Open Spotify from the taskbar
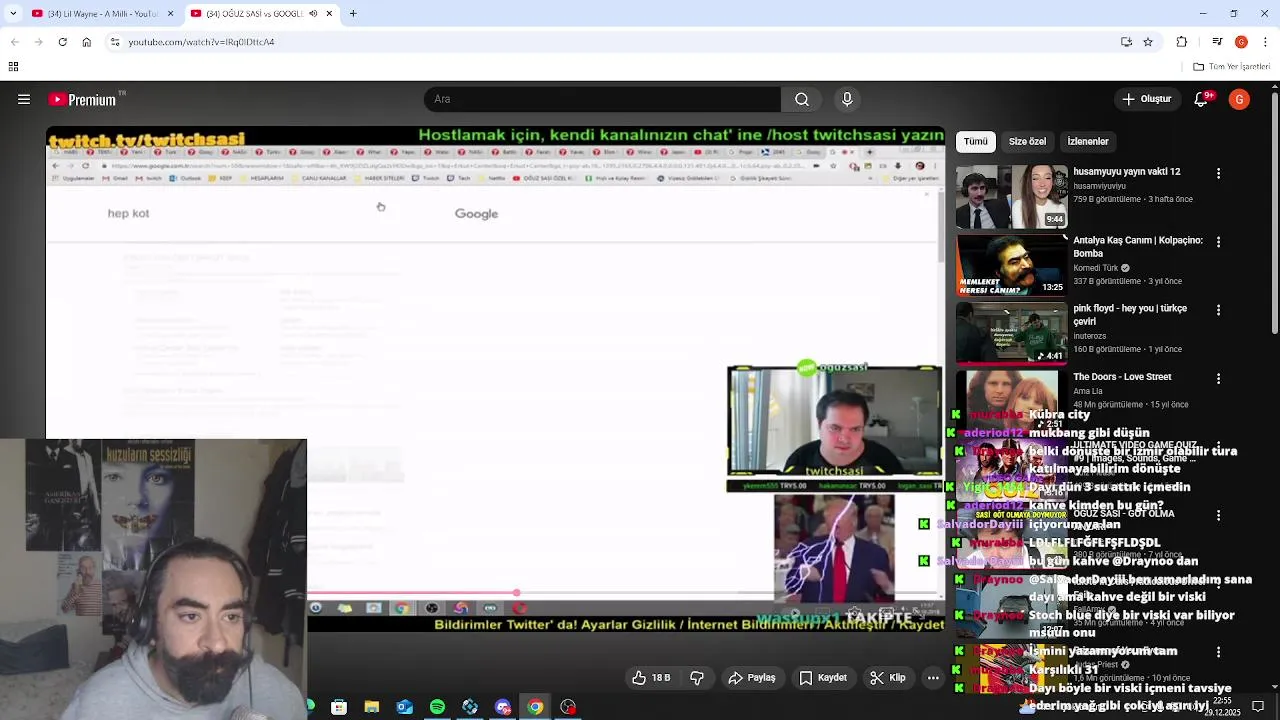 click(x=437, y=707)
